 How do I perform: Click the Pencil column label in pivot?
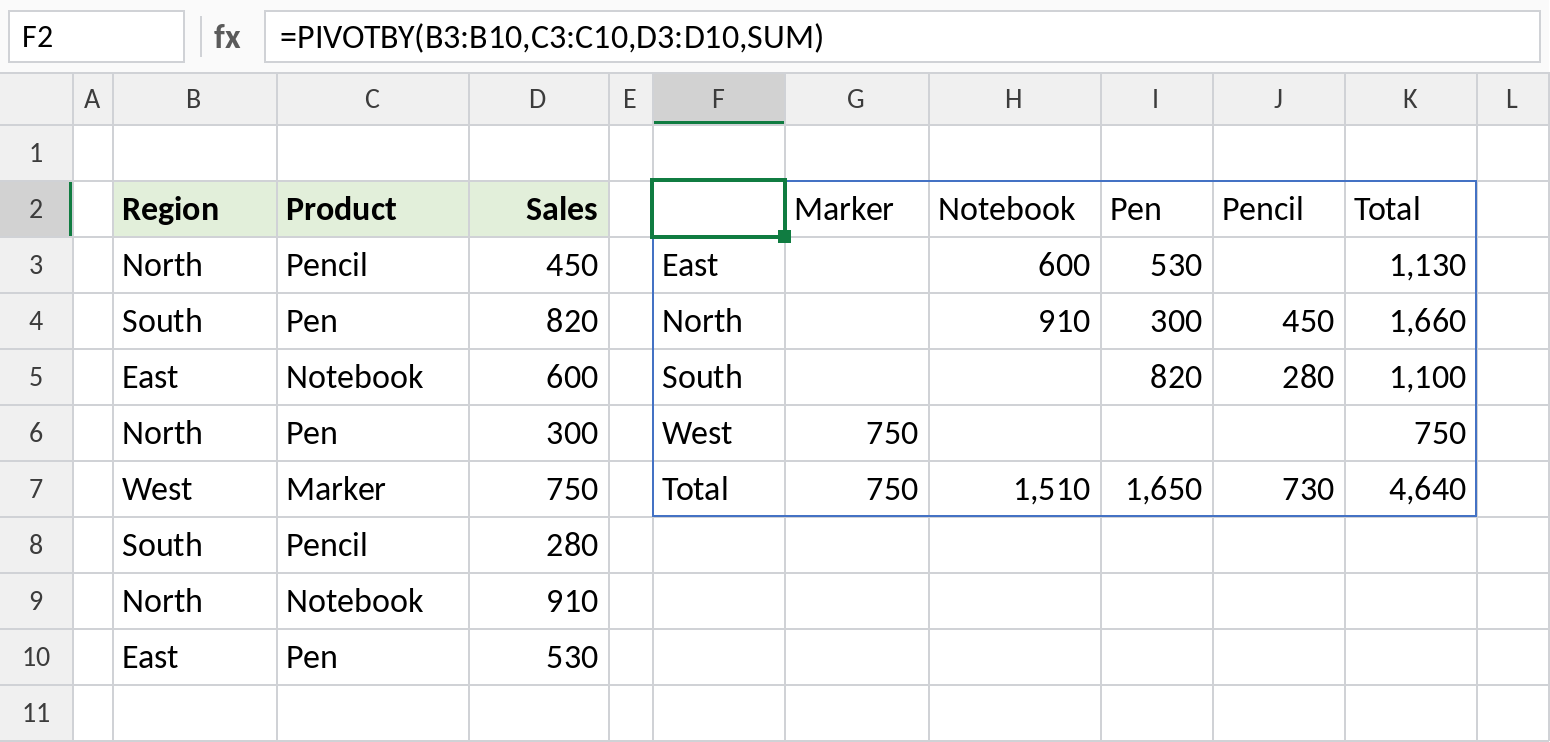pyautogui.click(x=1279, y=209)
